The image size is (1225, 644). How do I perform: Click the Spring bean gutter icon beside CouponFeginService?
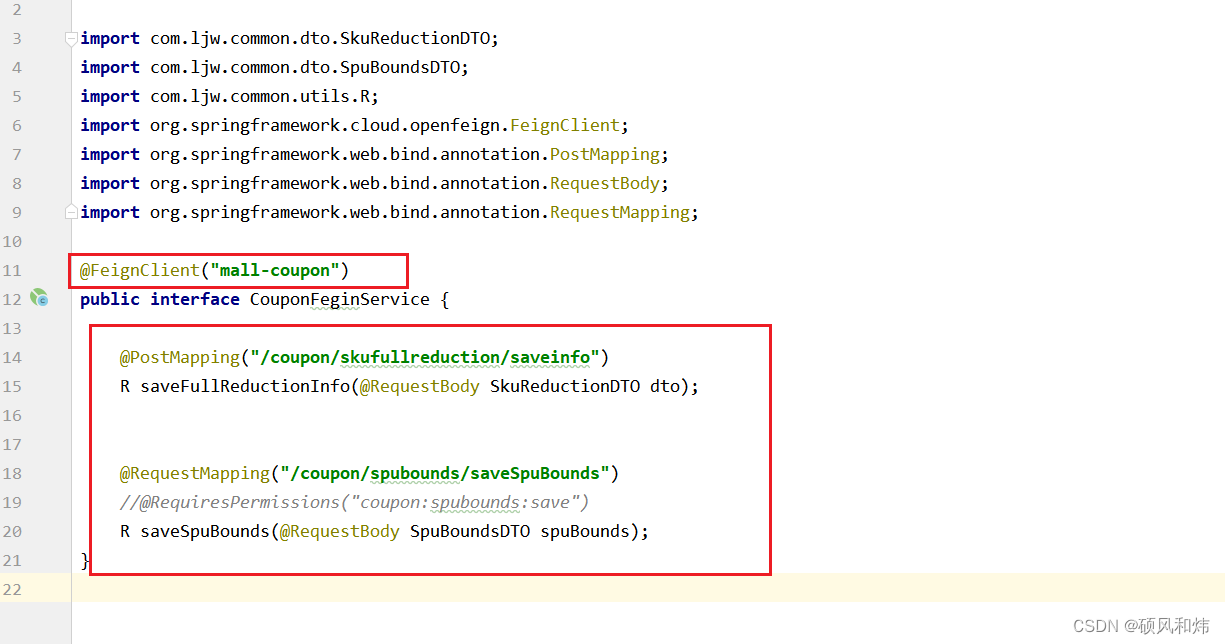coord(39,298)
